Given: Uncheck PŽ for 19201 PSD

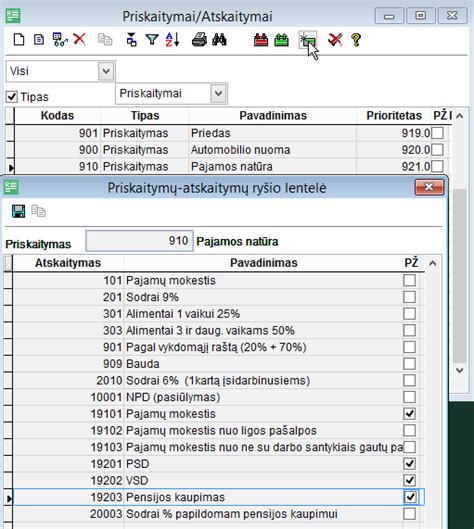Looking at the screenshot, I should point(409,464).
